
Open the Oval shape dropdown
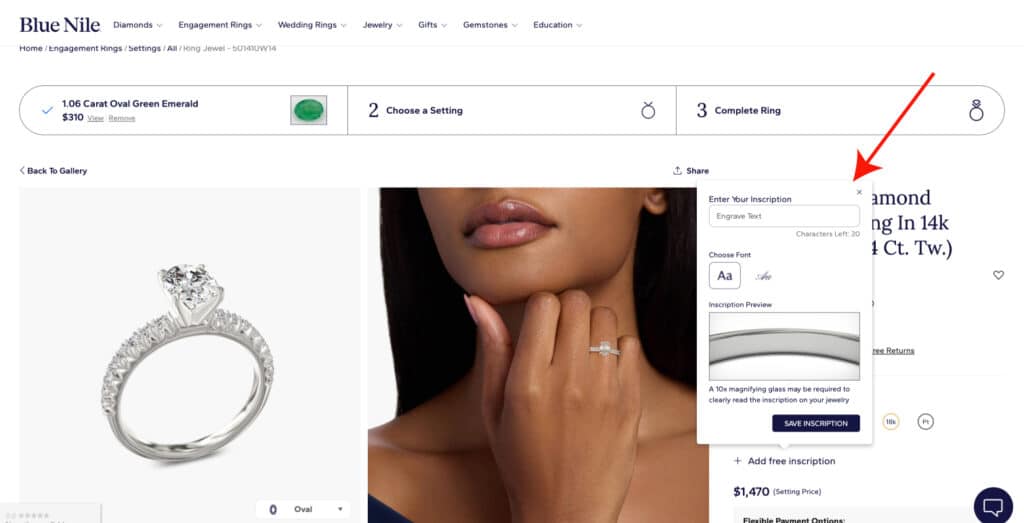coord(304,509)
